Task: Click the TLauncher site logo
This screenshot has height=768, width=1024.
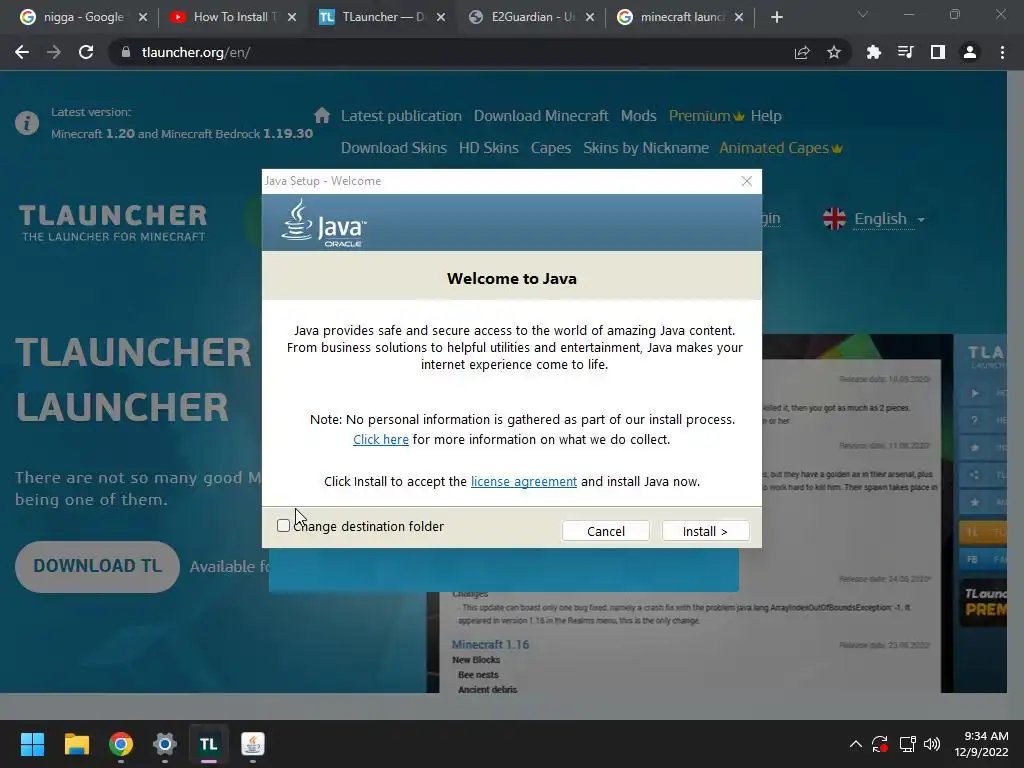Action: (x=113, y=223)
